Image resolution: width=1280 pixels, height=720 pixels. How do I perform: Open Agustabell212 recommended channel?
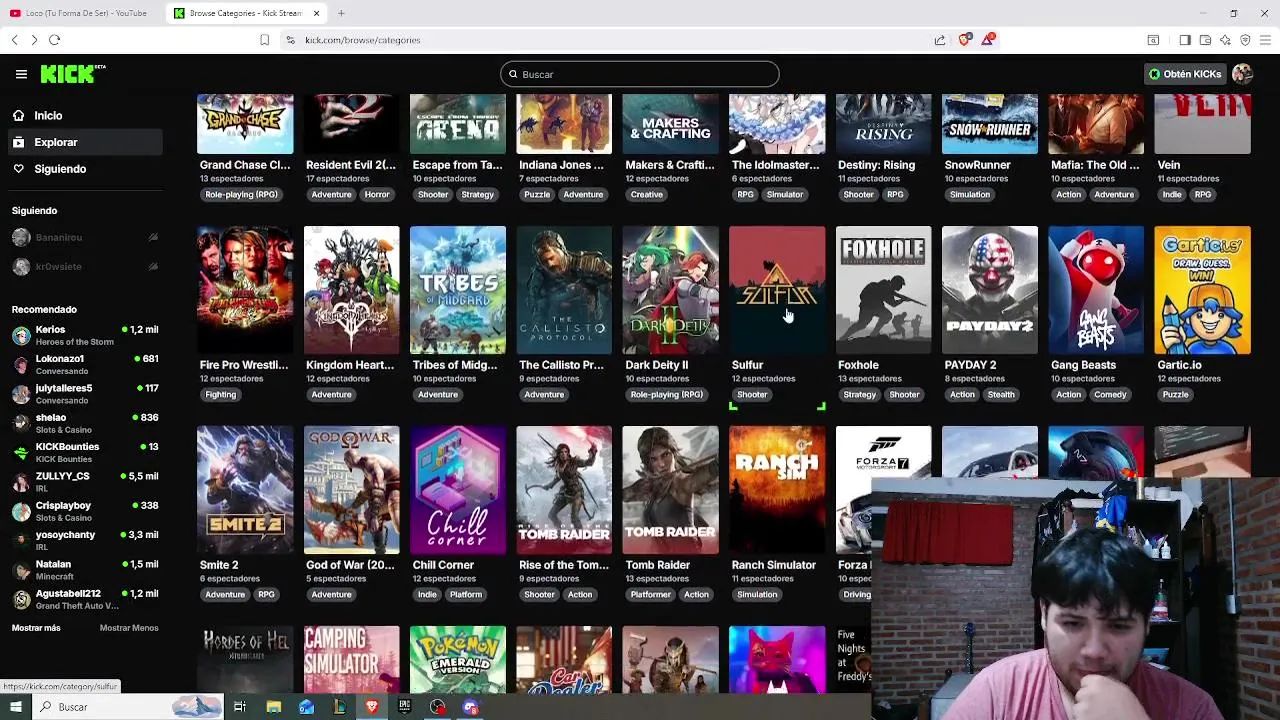click(85, 600)
